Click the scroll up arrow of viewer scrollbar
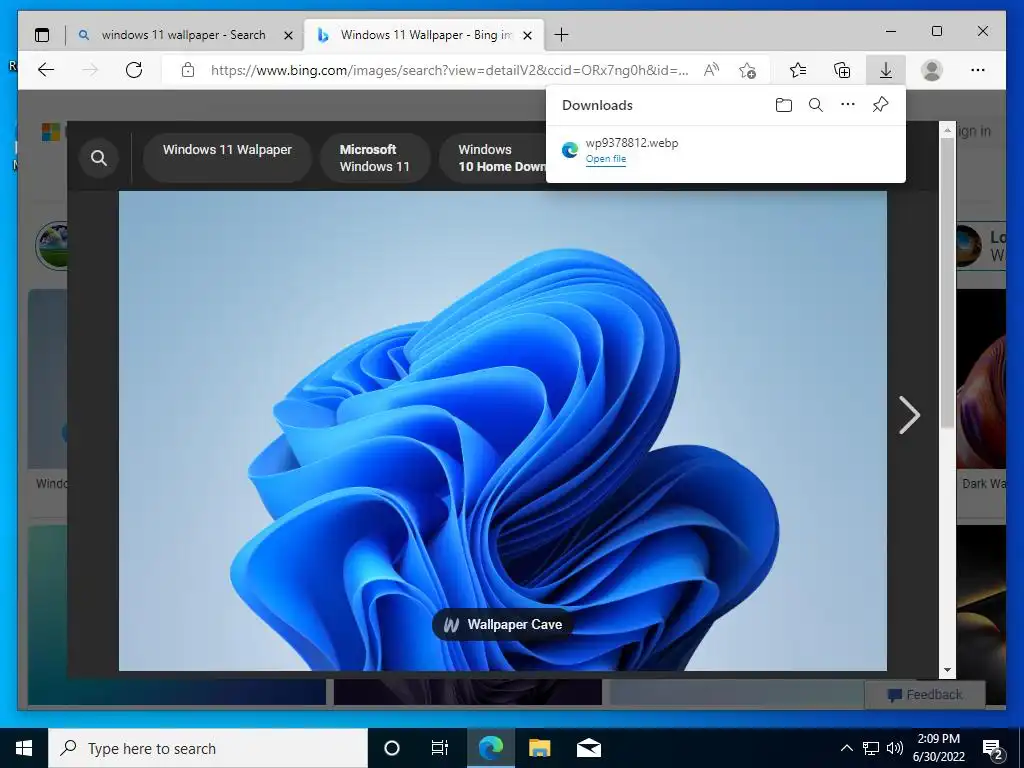 point(948,130)
